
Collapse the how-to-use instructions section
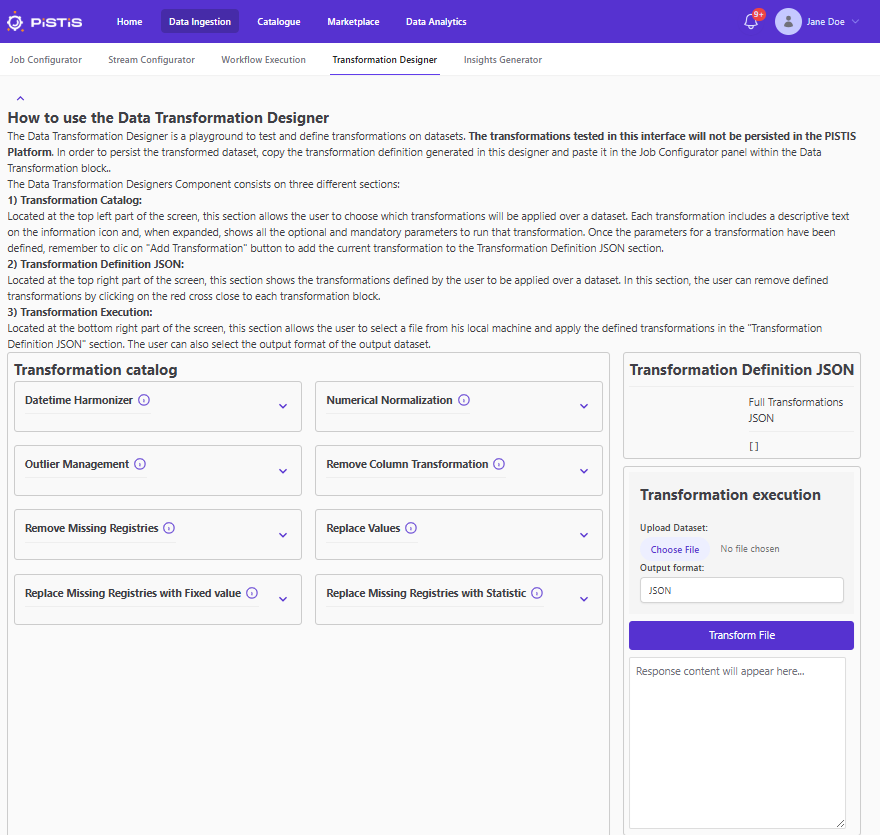pos(20,98)
